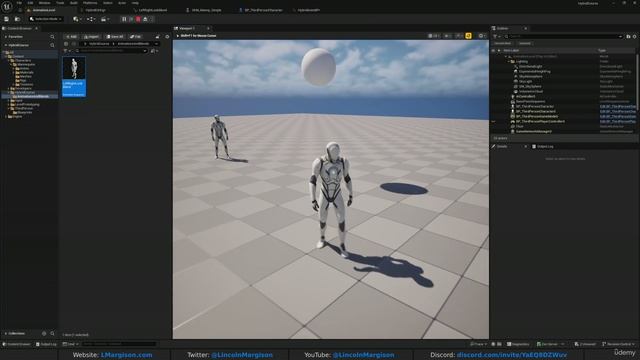
Task: Open the Window menu
Action: click(x=44, y=3)
